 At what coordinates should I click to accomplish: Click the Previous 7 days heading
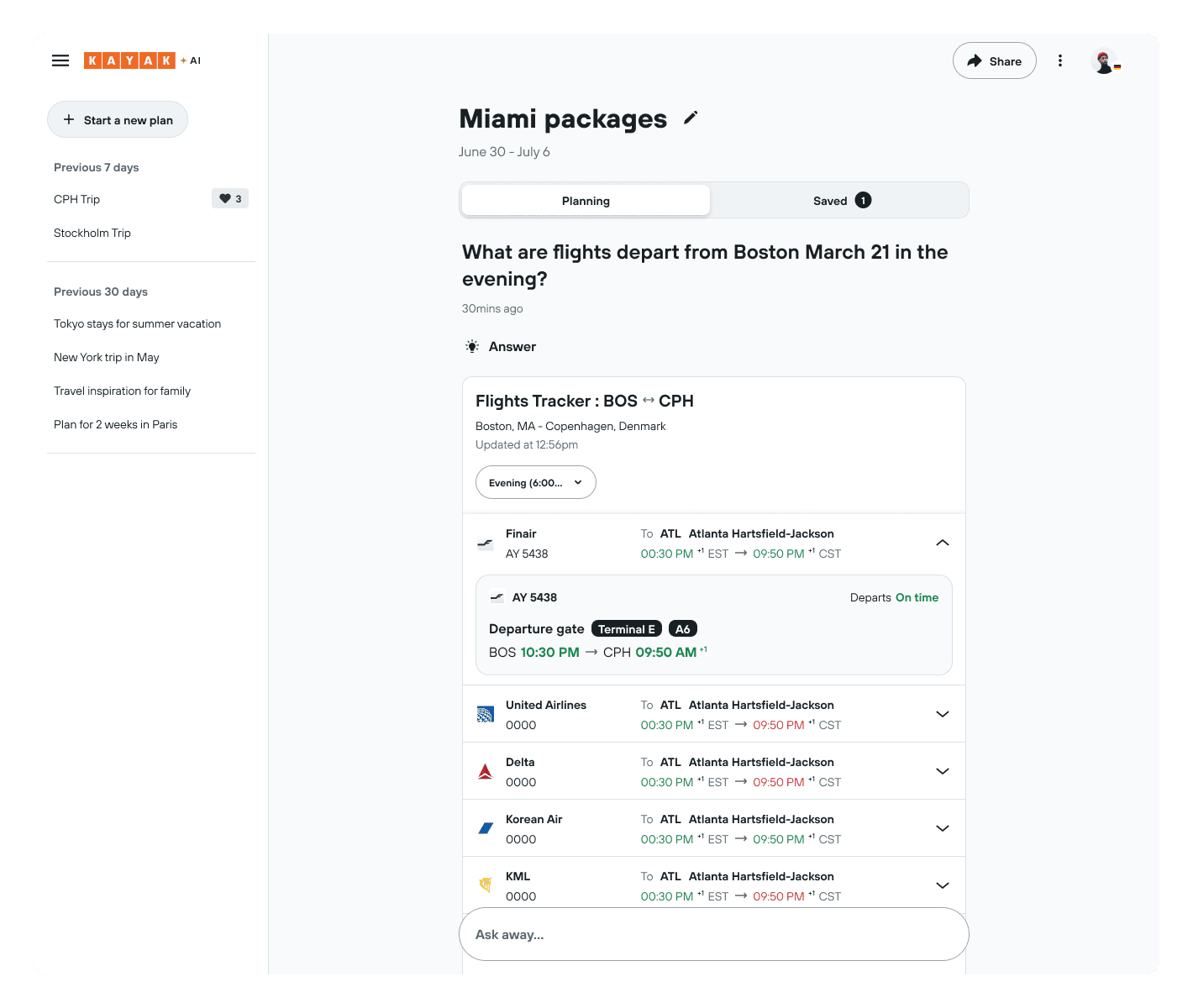(x=97, y=167)
